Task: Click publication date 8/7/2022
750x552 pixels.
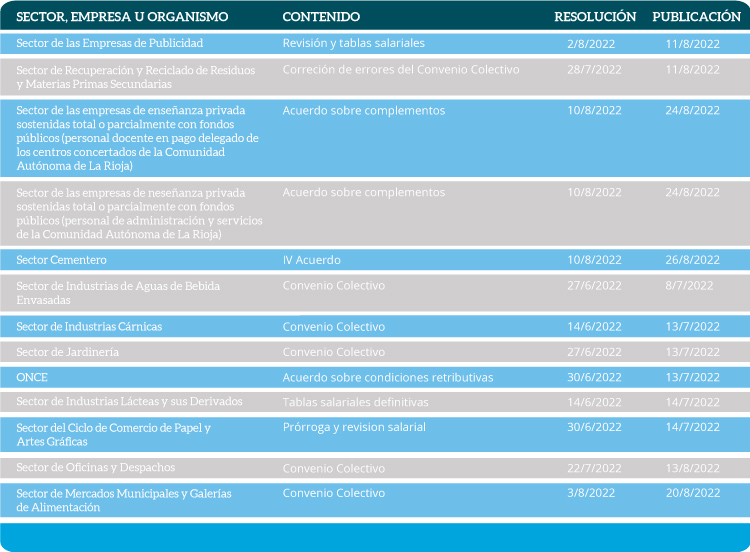Action: click(689, 286)
